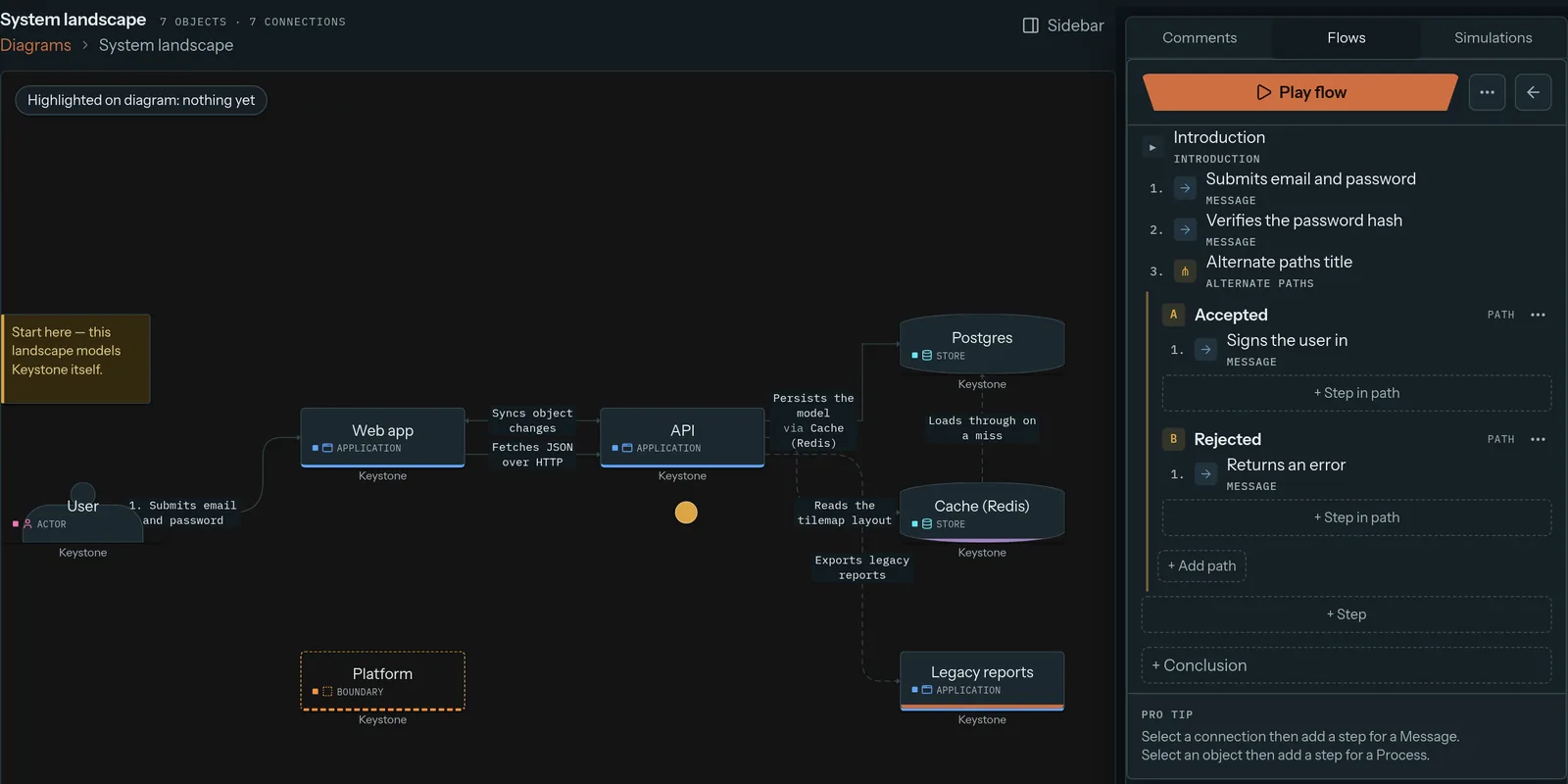Select the path A badge for Accepted

1173,315
